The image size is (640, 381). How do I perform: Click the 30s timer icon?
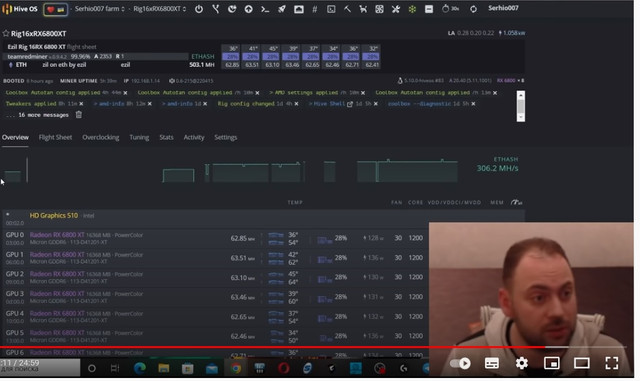450,9
